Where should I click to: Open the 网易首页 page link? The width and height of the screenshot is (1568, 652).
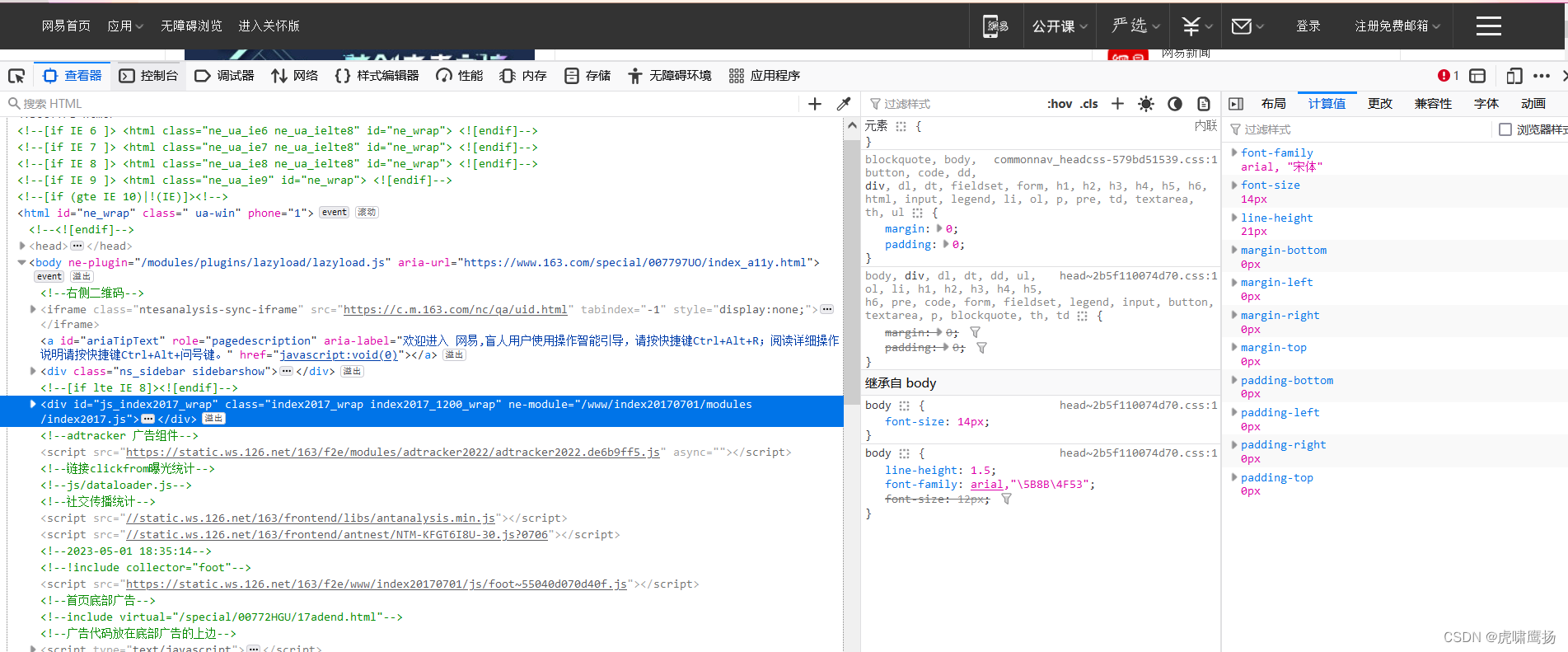pyautogui.click(x=66, y=26)
